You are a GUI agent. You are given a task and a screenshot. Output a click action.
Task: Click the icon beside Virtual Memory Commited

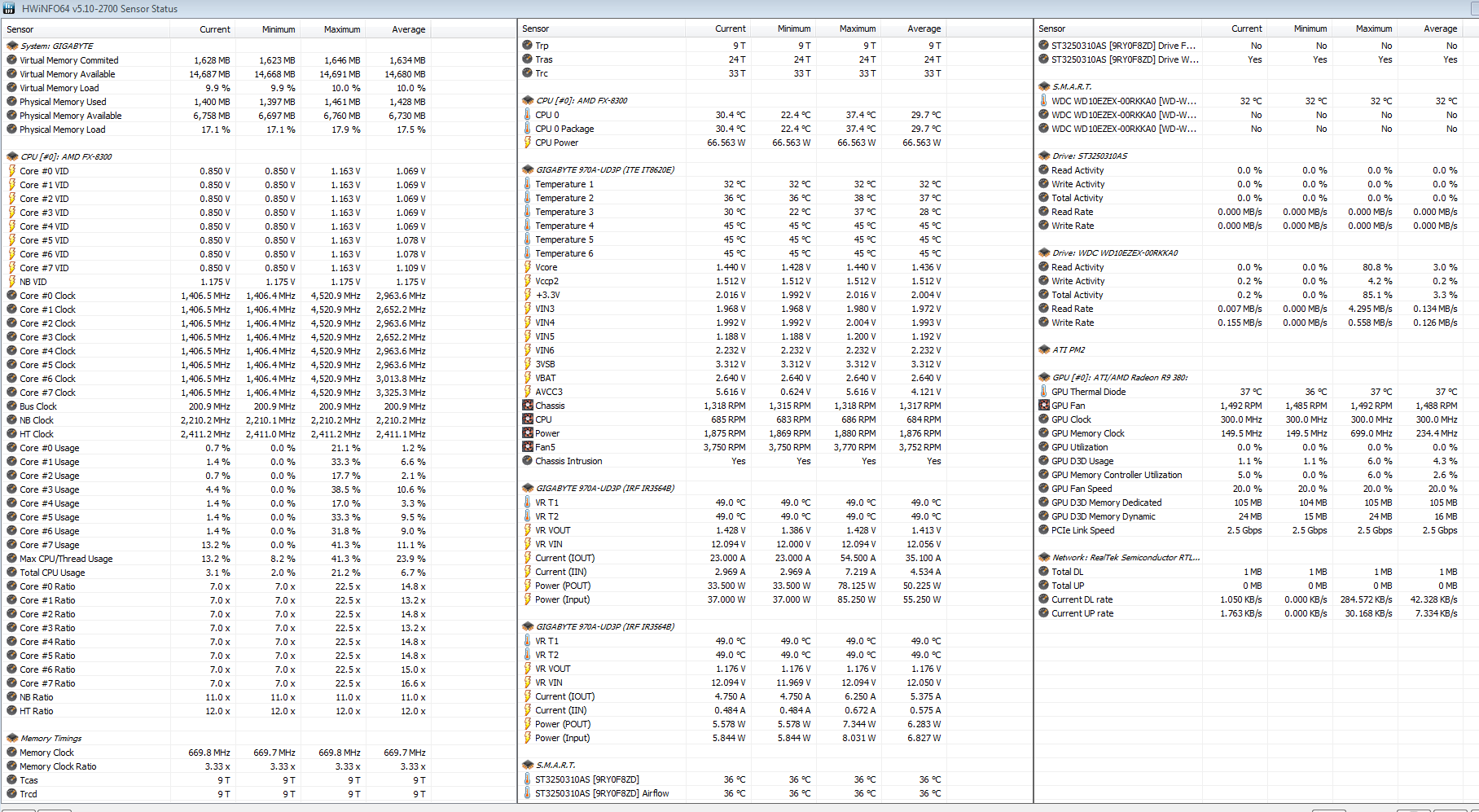11,59
